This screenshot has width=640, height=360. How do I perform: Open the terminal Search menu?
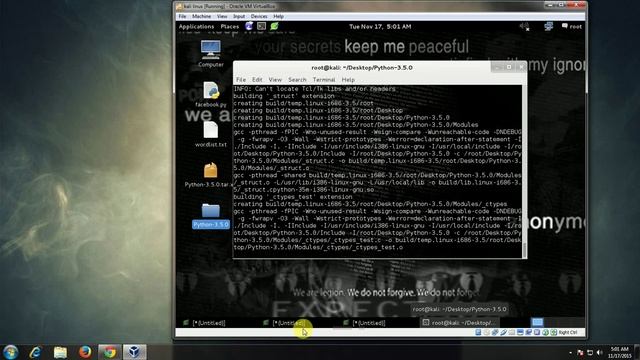pyautogui.click(x=297, y=80)
